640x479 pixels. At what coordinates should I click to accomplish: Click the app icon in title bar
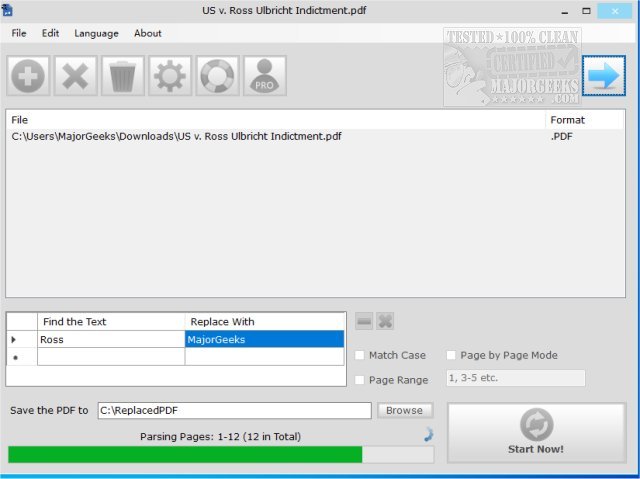(7, 9)
